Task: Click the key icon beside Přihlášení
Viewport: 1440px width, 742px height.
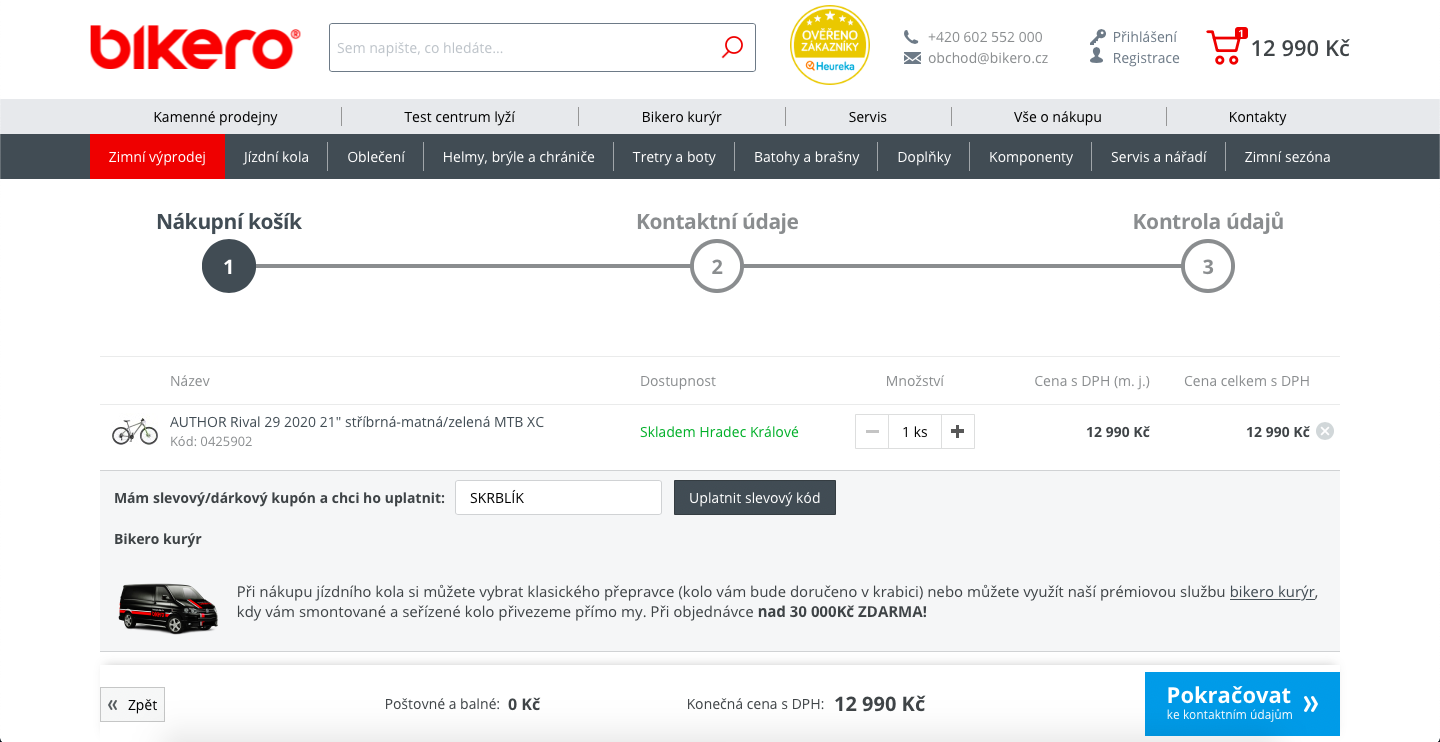Action: (x=1098, y=37)
